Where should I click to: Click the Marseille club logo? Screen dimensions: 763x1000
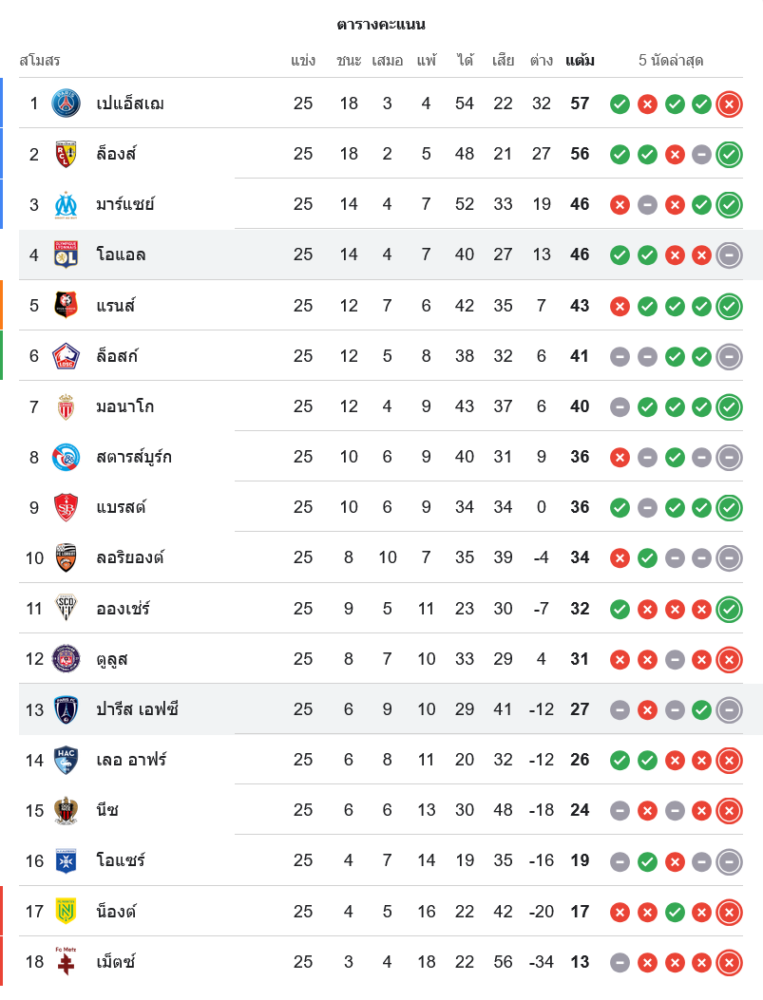point(66,204)
